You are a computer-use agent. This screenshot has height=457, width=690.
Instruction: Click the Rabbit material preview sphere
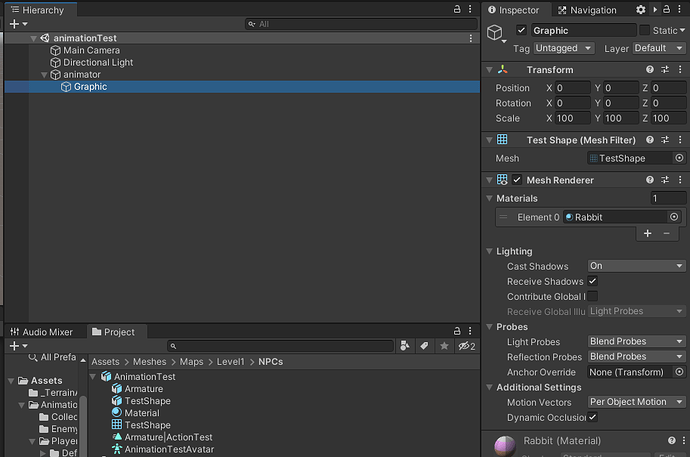point(505,446)
